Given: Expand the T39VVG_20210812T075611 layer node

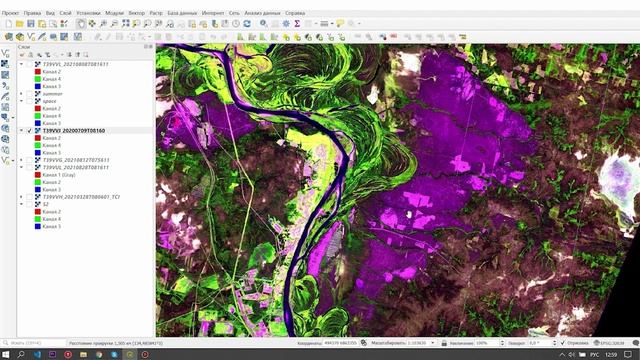Looking at the screenshot, I should 22,160.
